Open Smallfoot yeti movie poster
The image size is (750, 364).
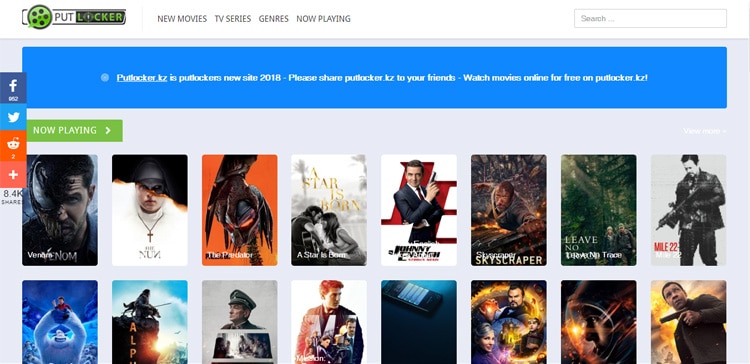pyautogui.click(x=60, y=322)
